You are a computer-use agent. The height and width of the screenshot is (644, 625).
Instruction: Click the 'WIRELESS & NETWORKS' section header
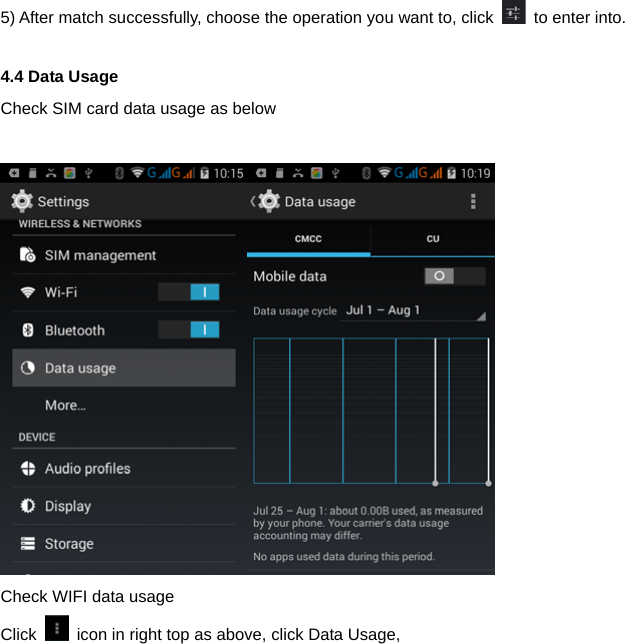coord(80,224)
